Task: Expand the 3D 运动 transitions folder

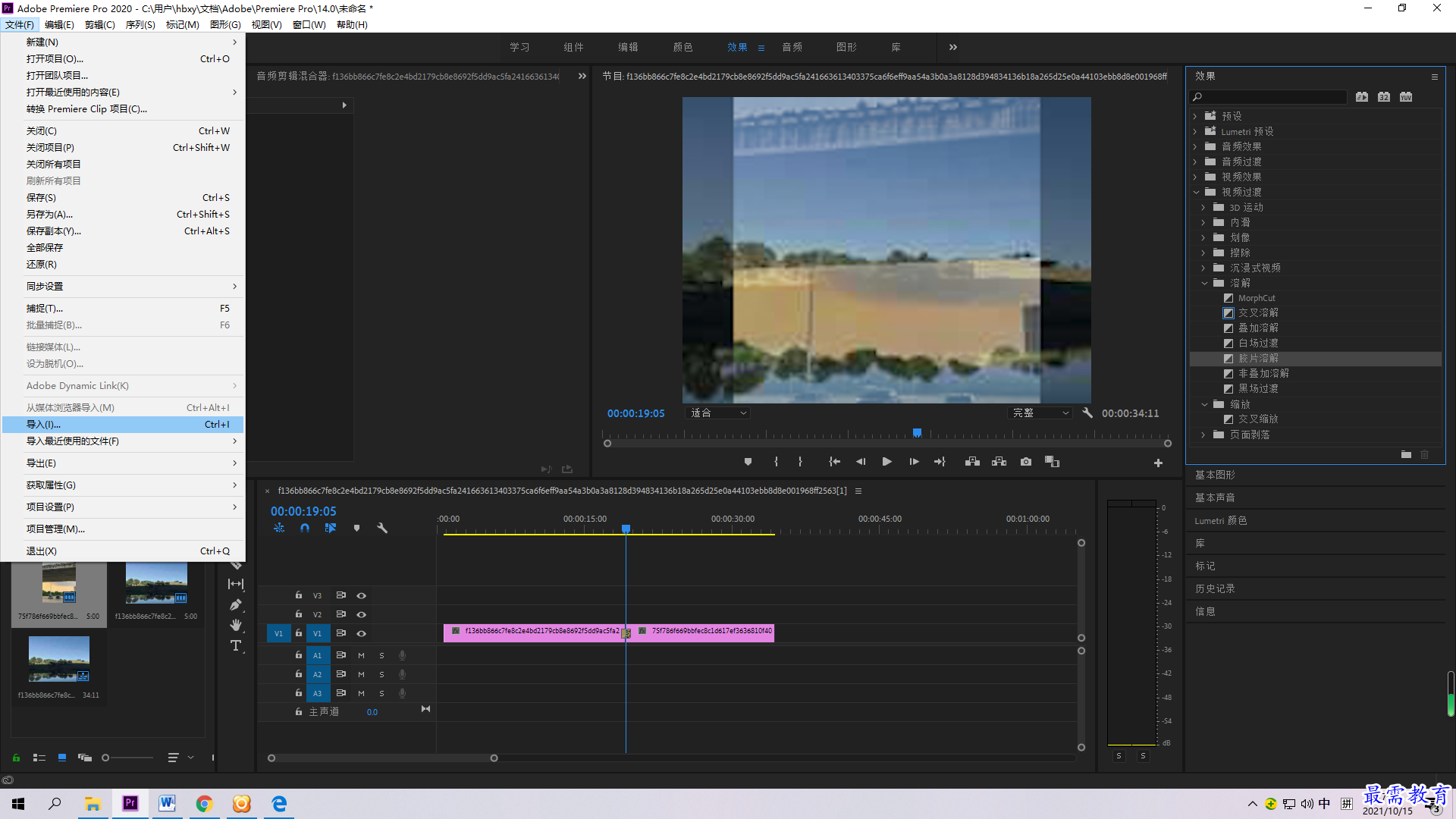Action: click(x=1203, y=207)
